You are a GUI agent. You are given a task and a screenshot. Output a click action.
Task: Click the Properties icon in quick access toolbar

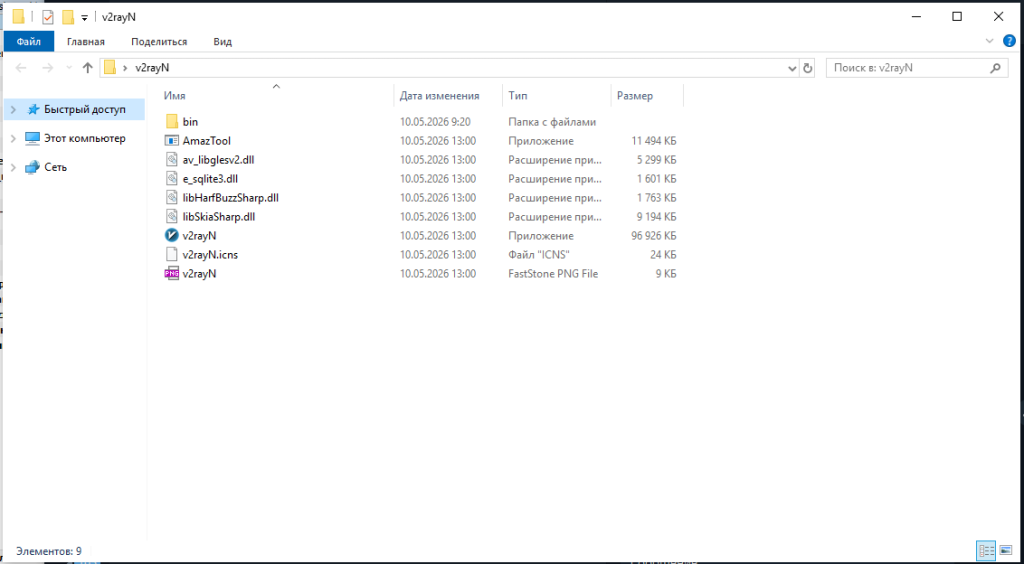48,17
